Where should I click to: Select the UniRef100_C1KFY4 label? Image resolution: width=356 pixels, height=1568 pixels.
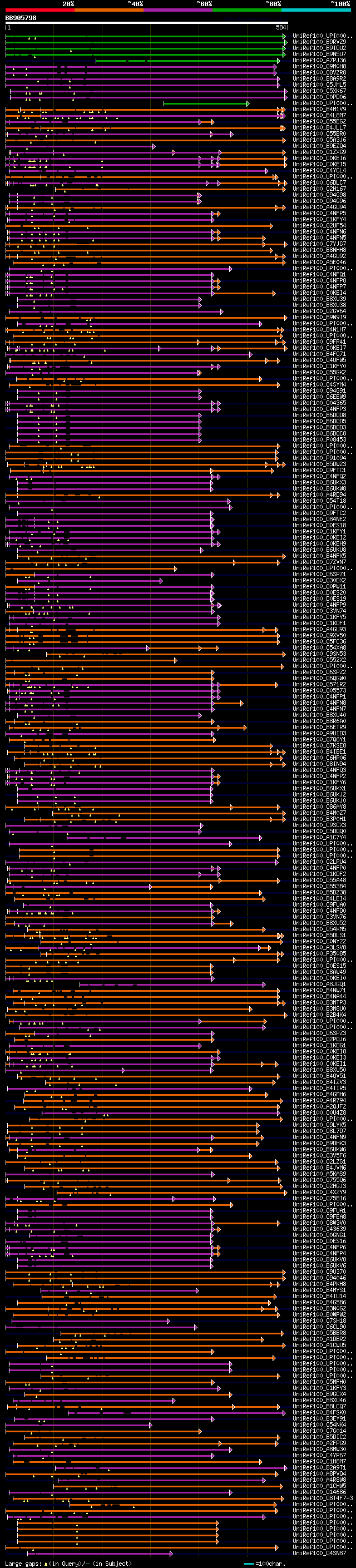(x=319, y=219)
